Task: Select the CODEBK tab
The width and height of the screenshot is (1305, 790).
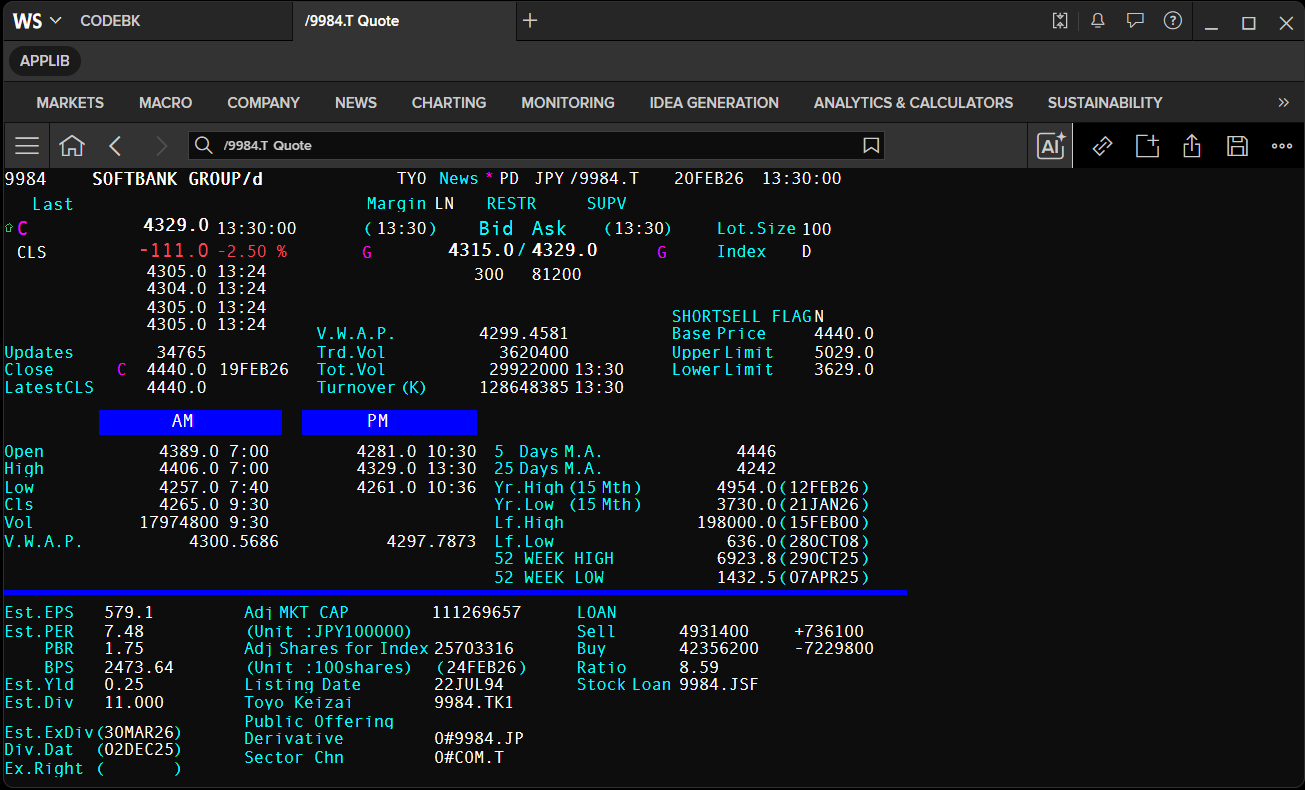Action: coord(110,21)
